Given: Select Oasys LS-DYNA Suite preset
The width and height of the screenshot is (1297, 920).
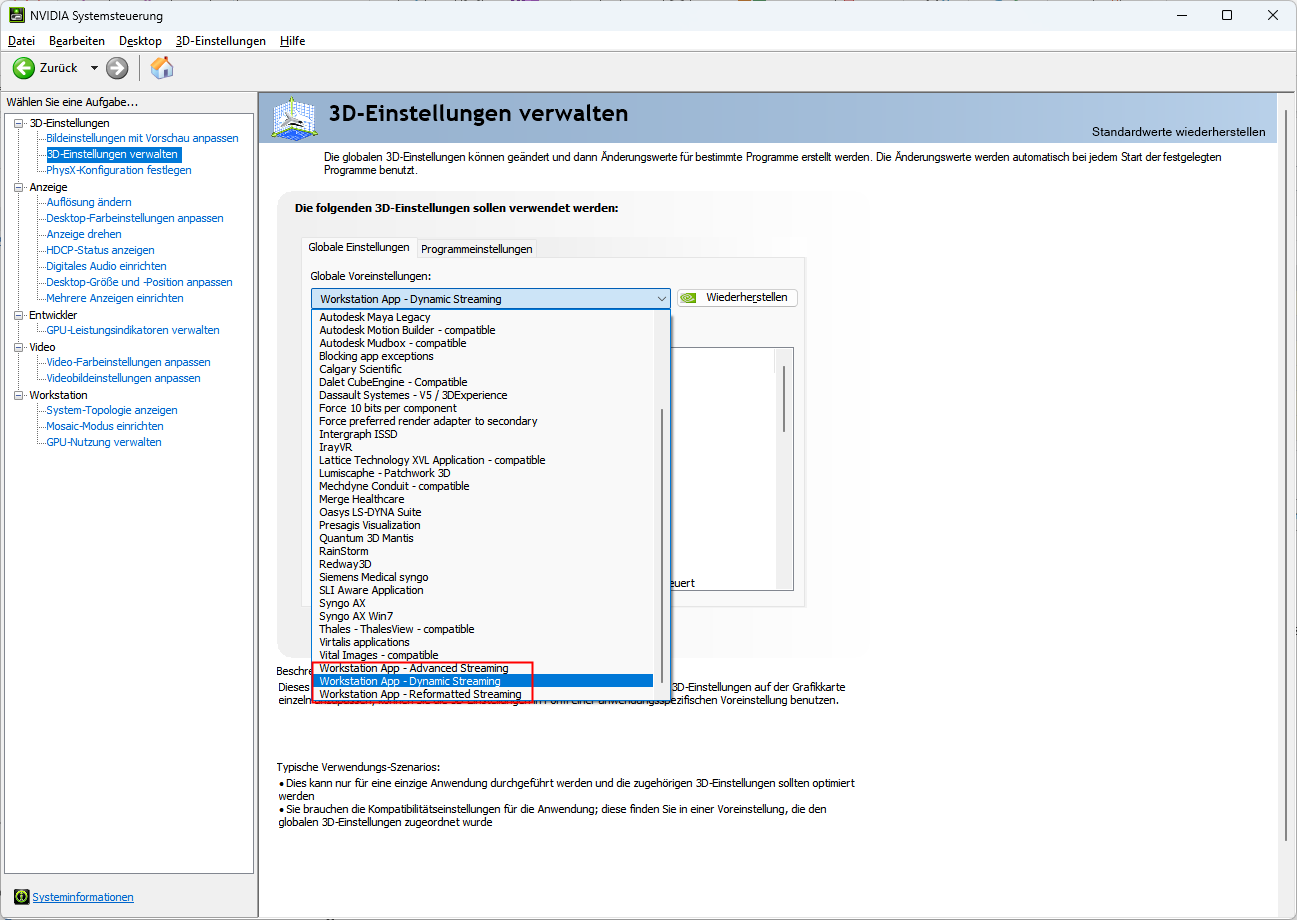Looking at the screenshot, I should [482, 512].
